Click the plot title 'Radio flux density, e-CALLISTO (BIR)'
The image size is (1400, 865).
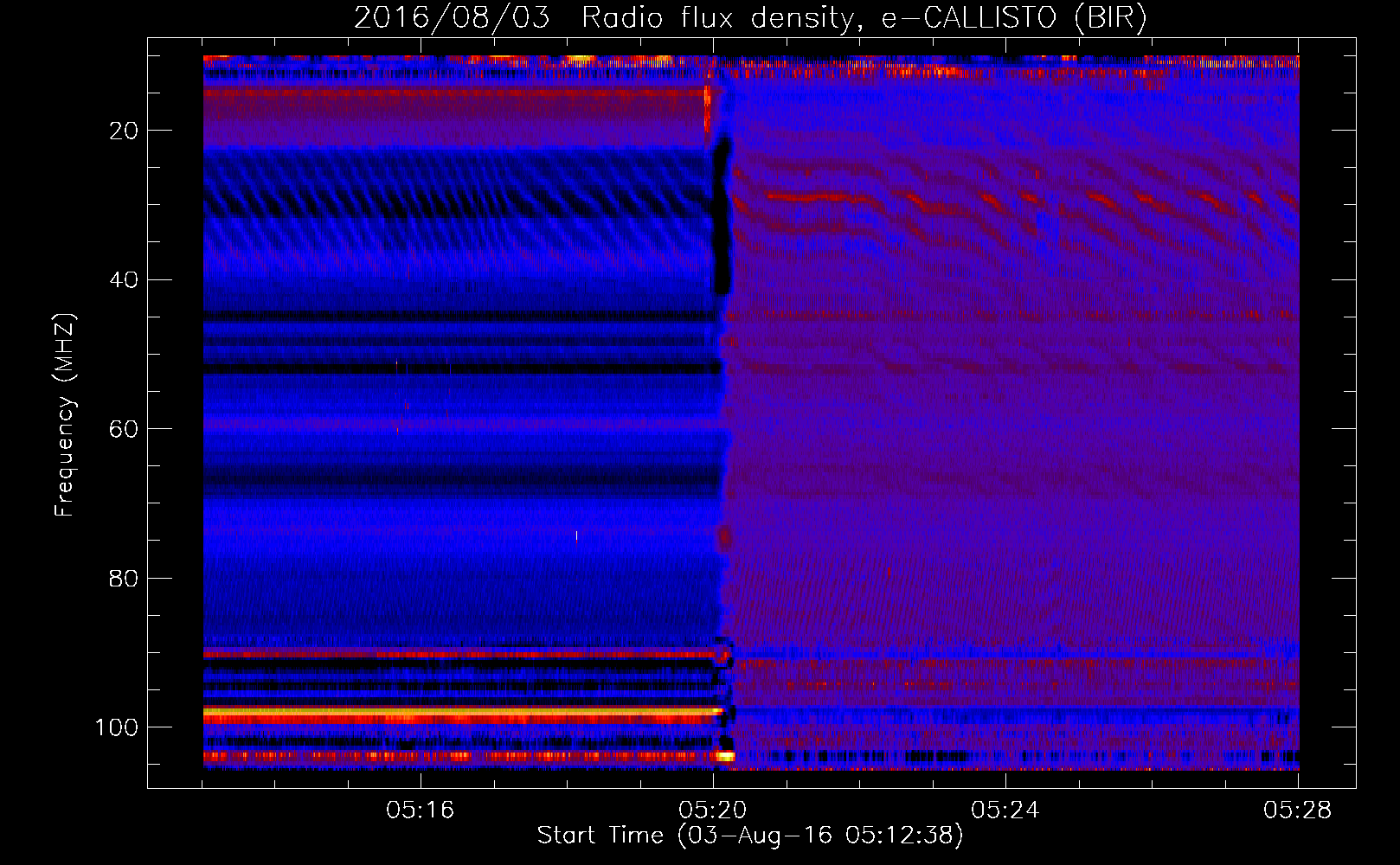tap(864, 18)
